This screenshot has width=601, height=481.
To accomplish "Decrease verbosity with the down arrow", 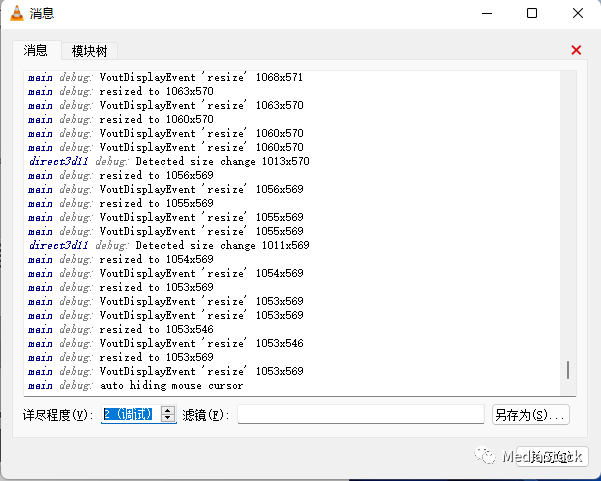I will (168, 418).
